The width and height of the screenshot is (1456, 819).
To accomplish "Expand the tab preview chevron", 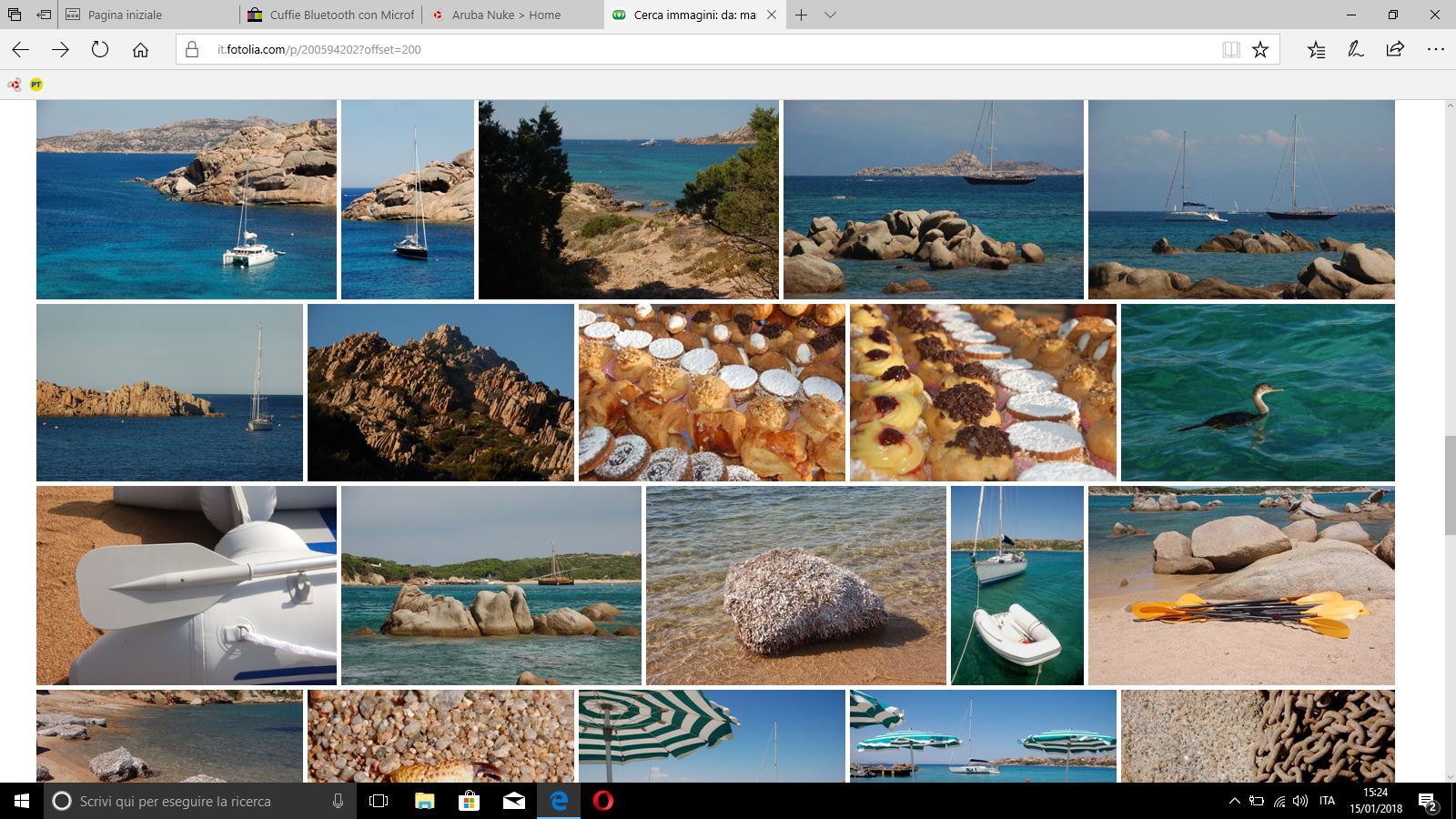I will pyautogui.click(x=830, y=15).
